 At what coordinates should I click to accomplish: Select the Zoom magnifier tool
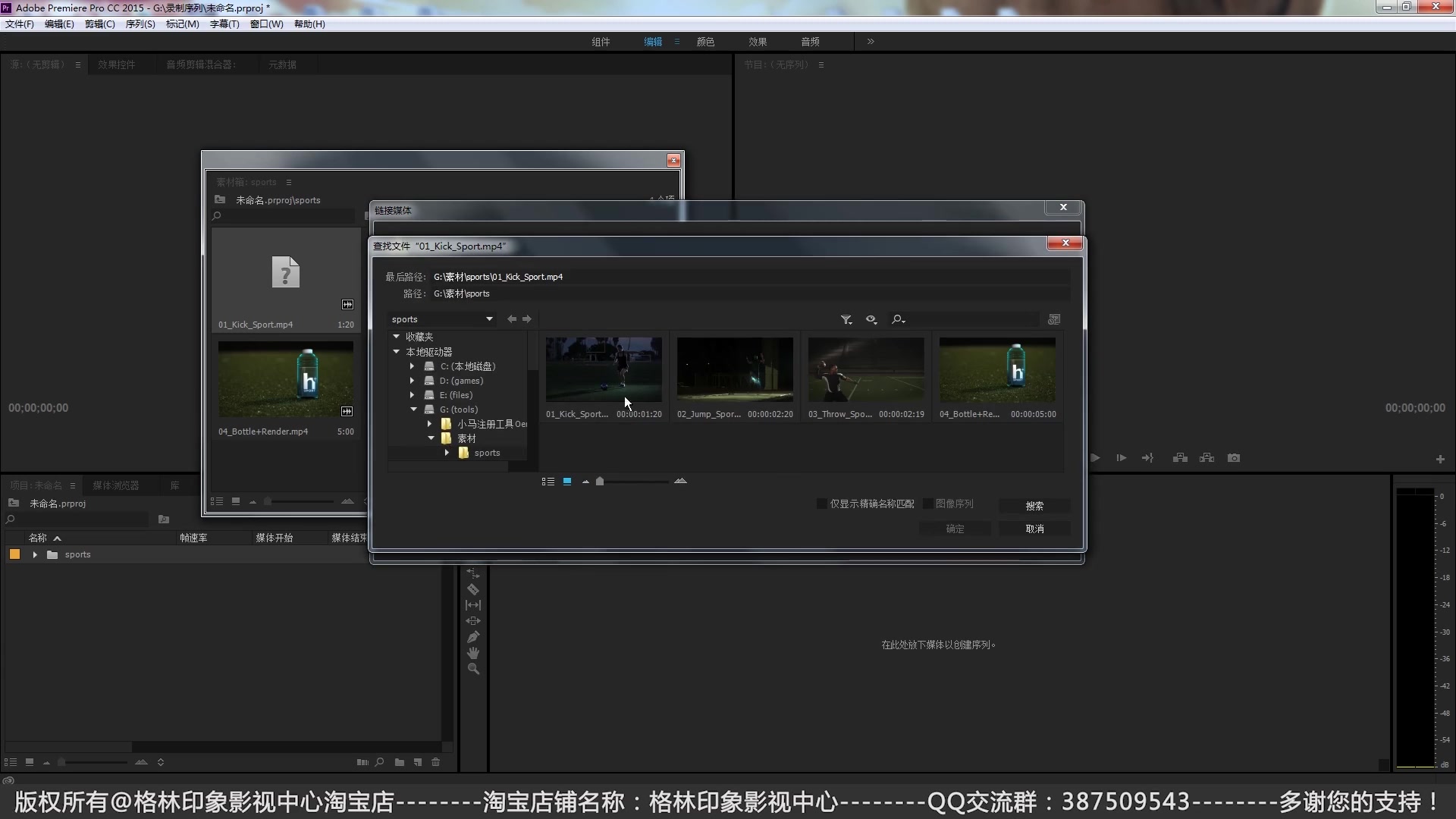473,669
